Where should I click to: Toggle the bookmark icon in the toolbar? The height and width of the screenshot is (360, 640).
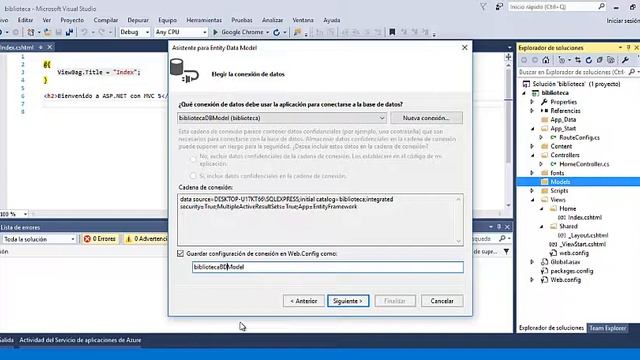coord(392,32)
